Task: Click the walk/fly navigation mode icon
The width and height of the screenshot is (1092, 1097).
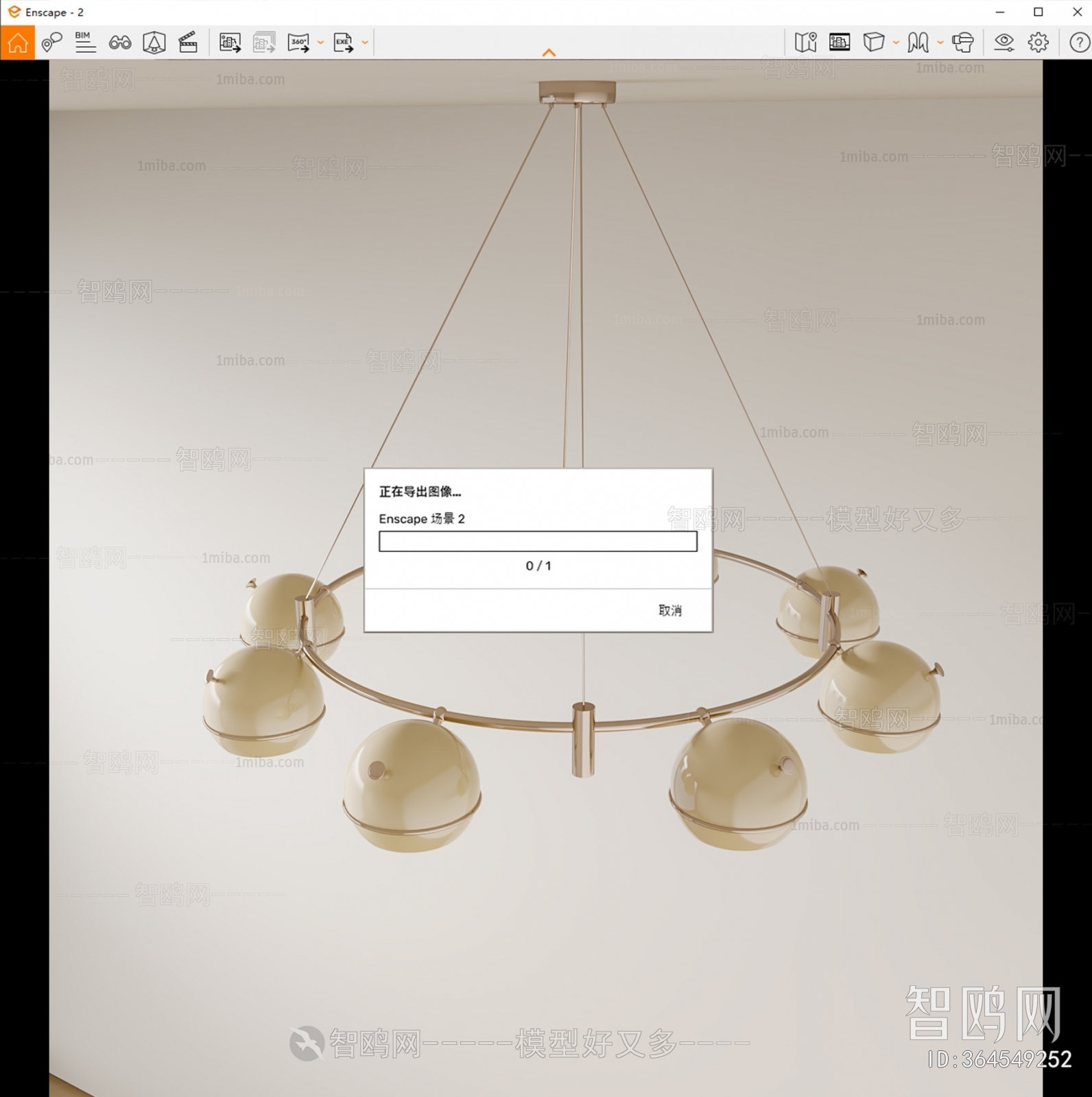Action: tap(918, 43)
